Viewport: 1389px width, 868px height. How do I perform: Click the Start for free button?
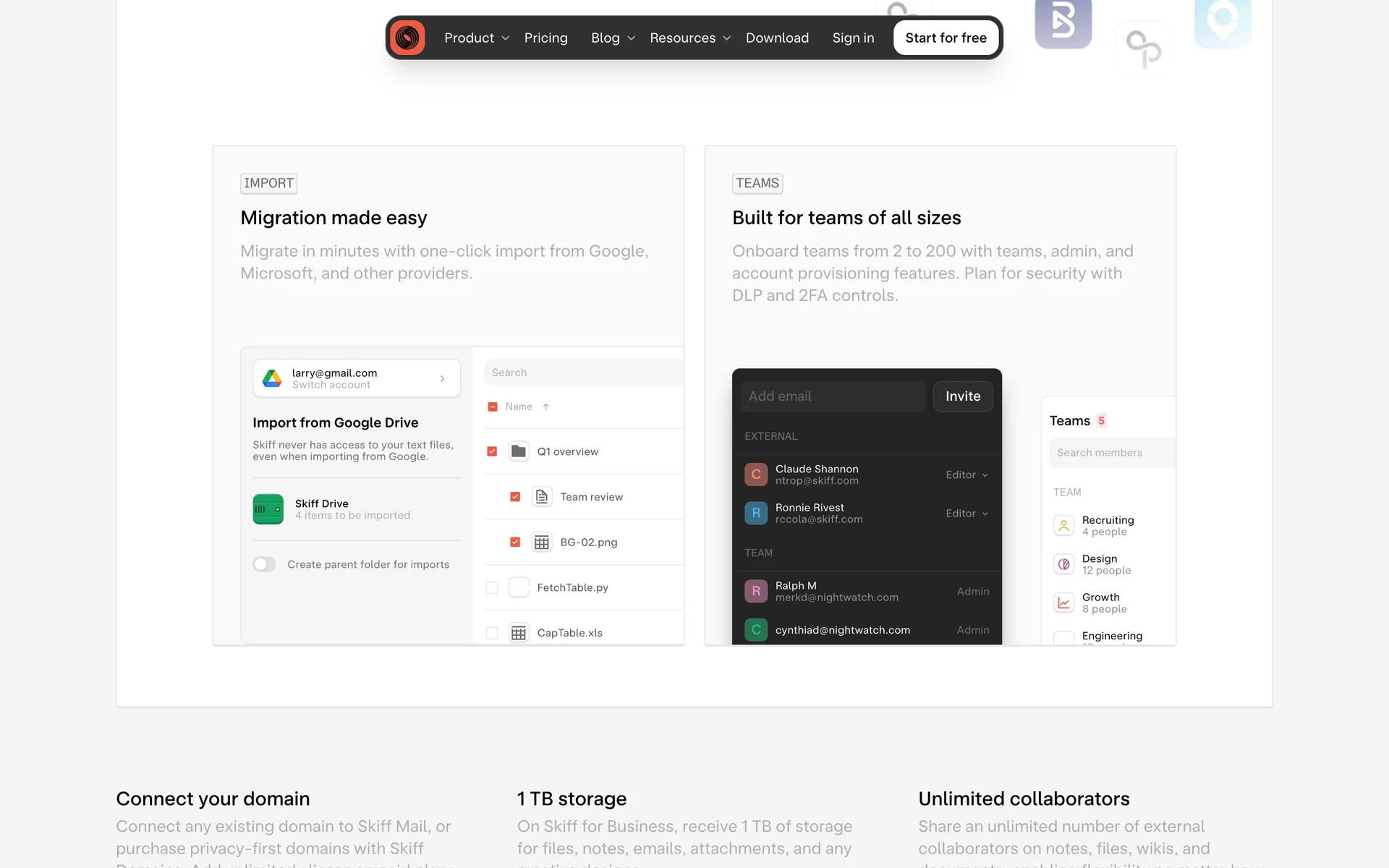click(x=946, y=38)
